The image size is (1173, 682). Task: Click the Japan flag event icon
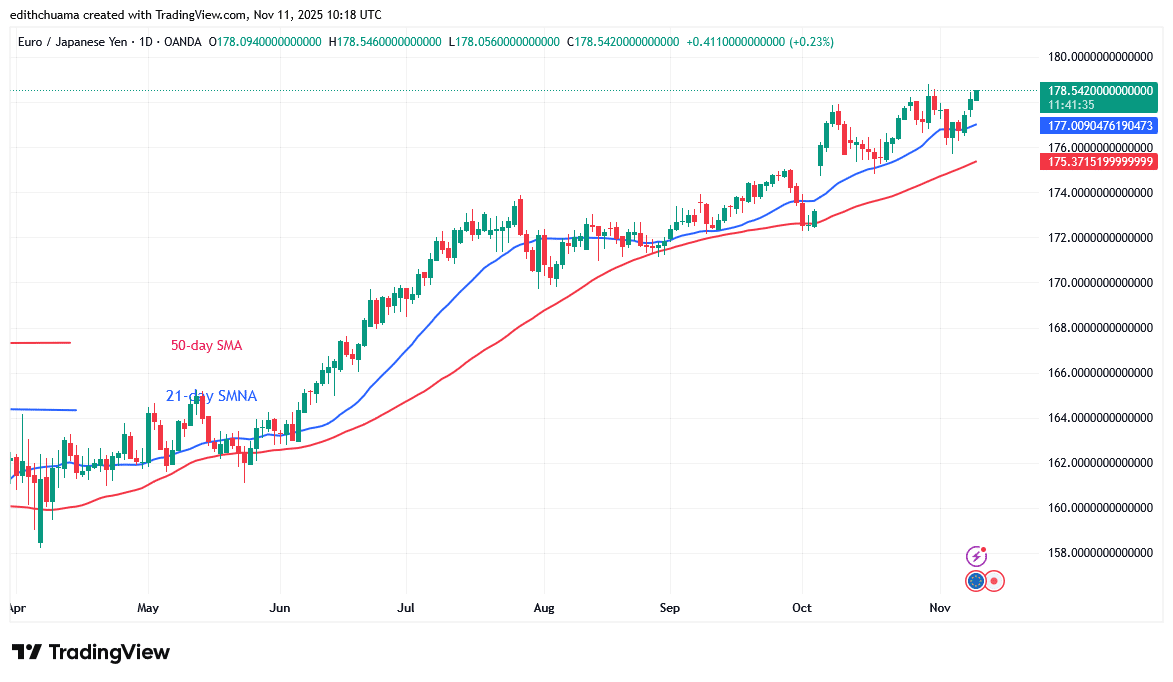point(995,580)
